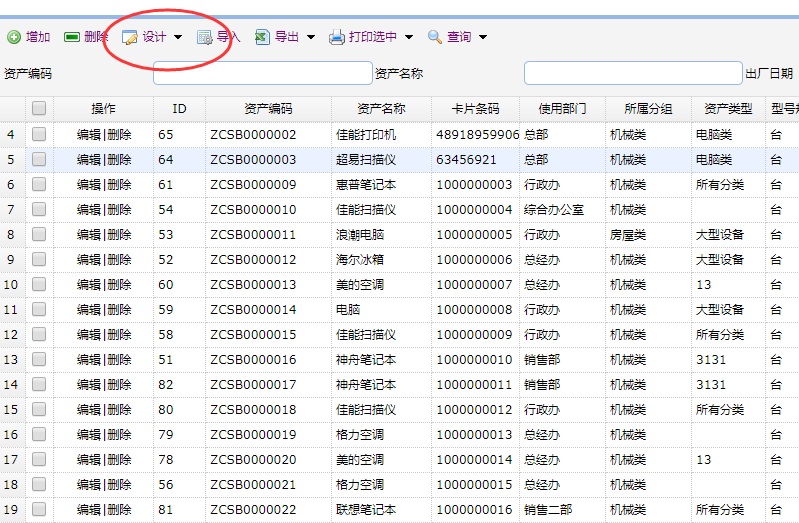The image size is (799, 523).
Task: Click the printer icon for 打印选中
Action: (337, 37)
